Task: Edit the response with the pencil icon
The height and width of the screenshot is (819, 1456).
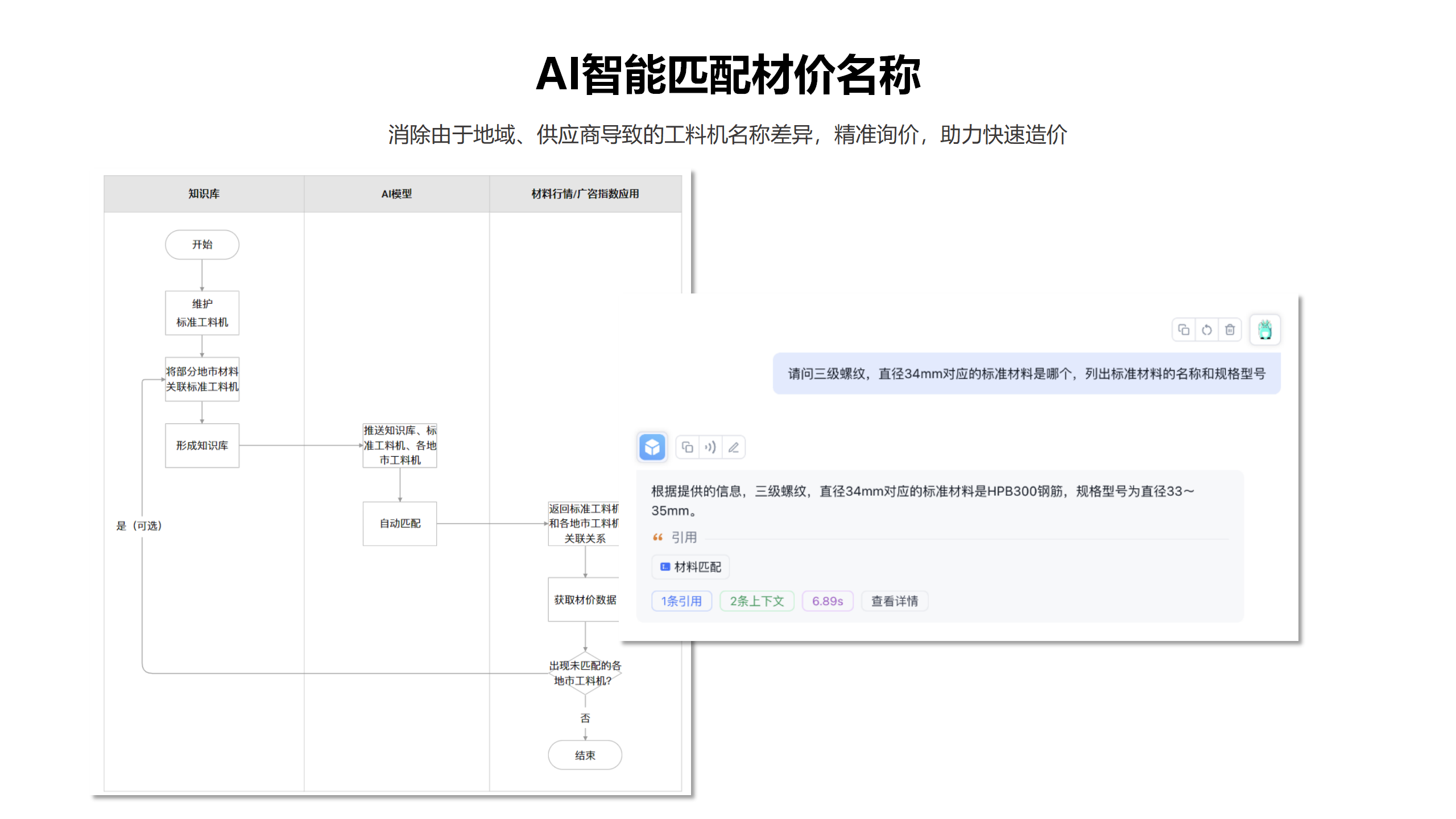Action: coord(733,447)
